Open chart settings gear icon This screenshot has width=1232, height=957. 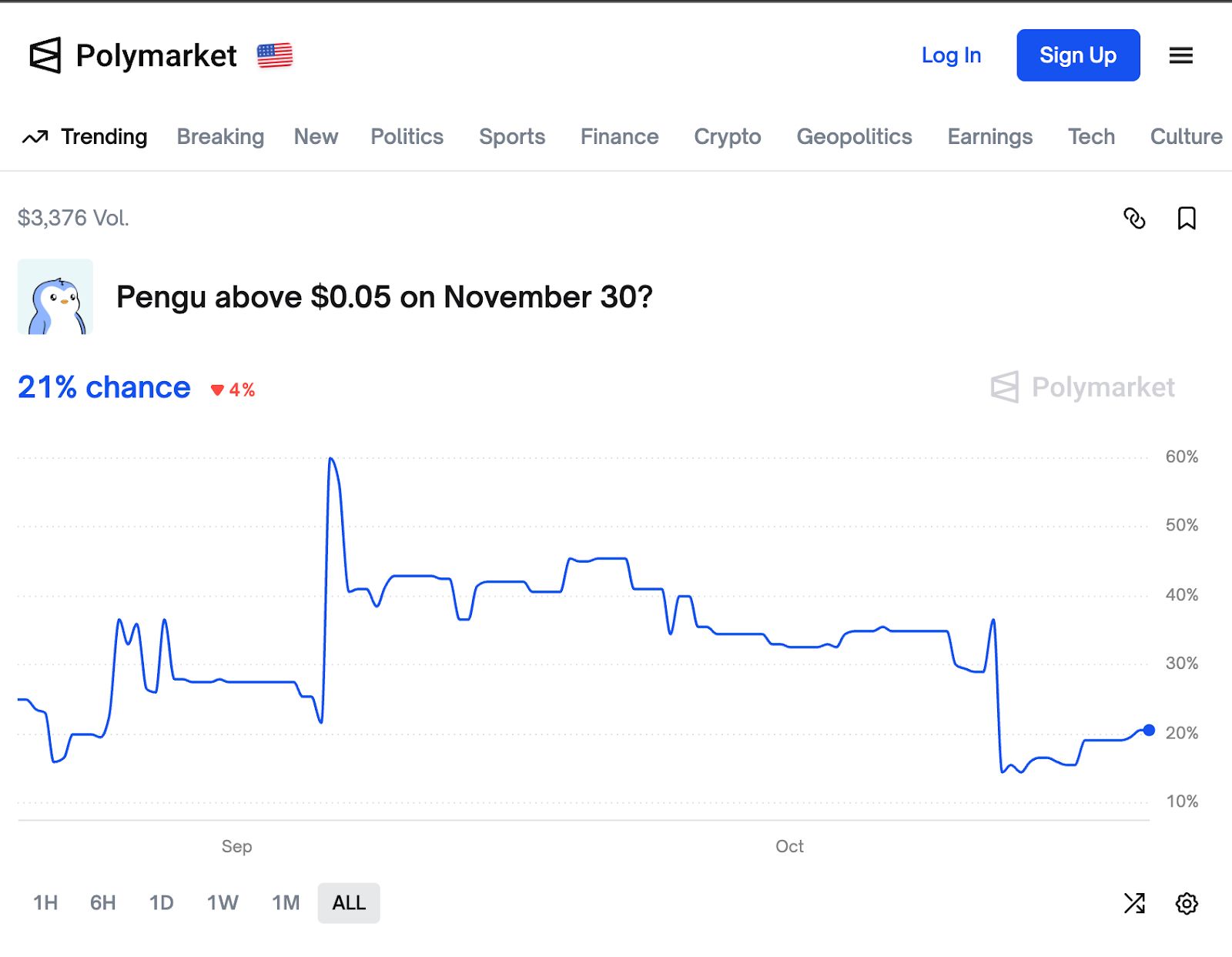pos(1187,903)
